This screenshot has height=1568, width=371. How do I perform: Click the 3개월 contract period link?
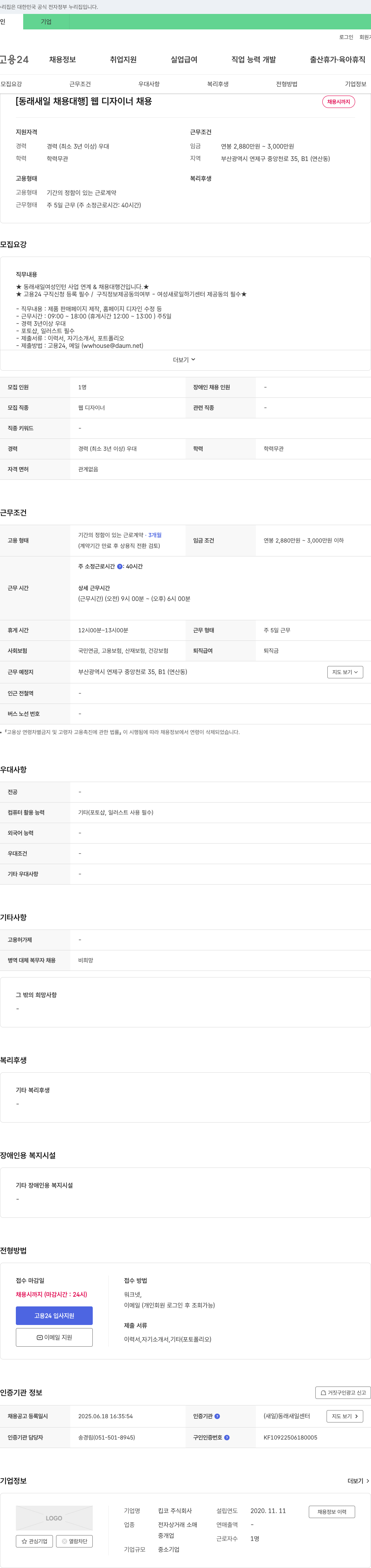click(x=155, y=535)
